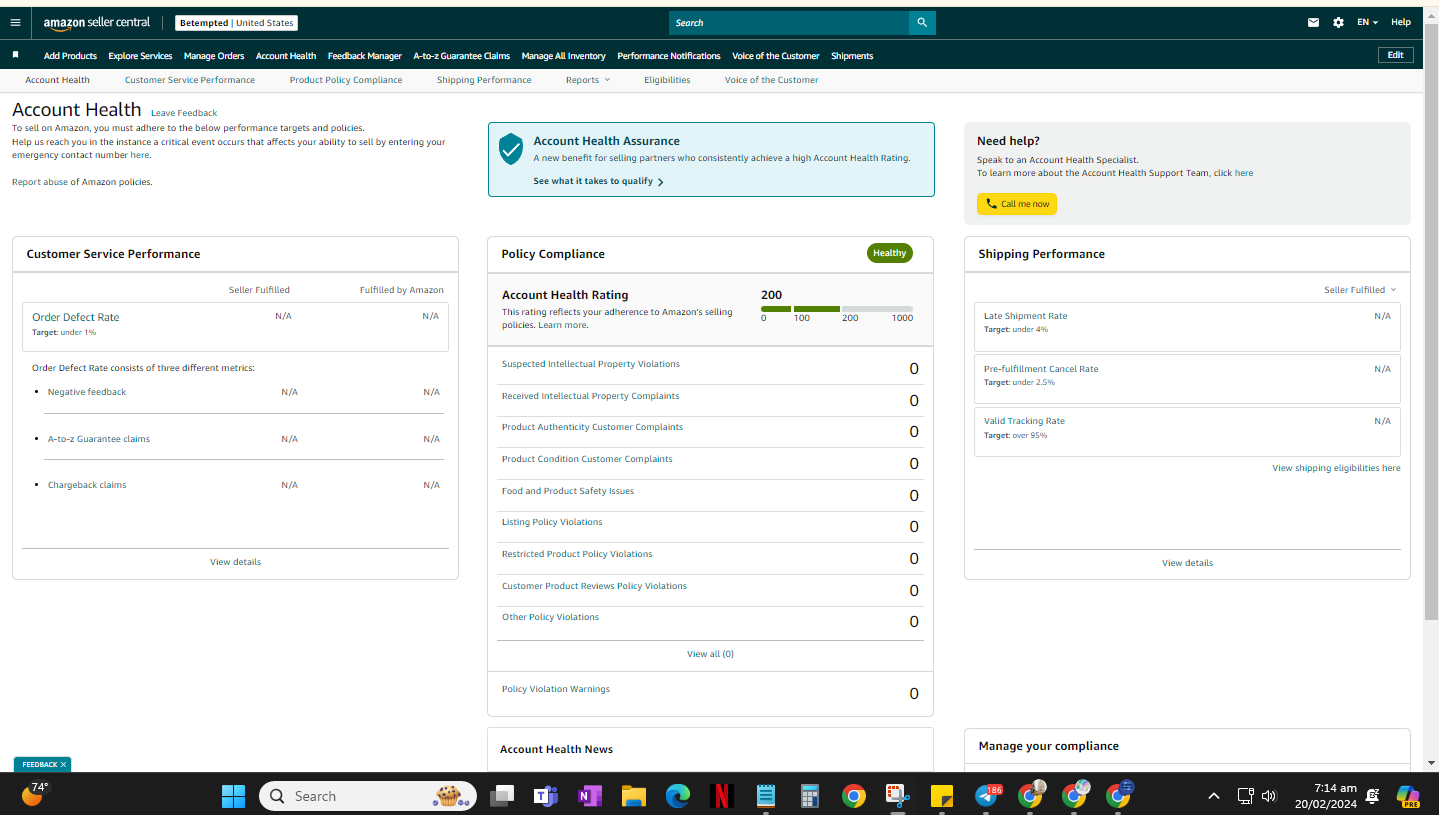The image size is (1439, 815).
Task: Open Sticky Notes from taskbar
Action: pyautogui.click(x=941, y=796)
